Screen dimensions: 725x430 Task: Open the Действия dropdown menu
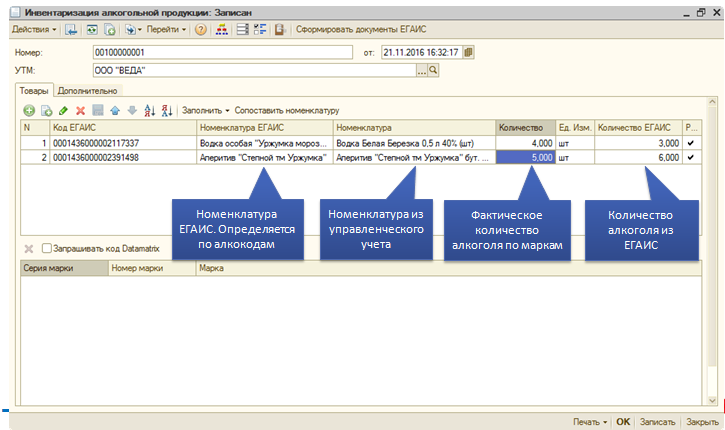[34, 30]
